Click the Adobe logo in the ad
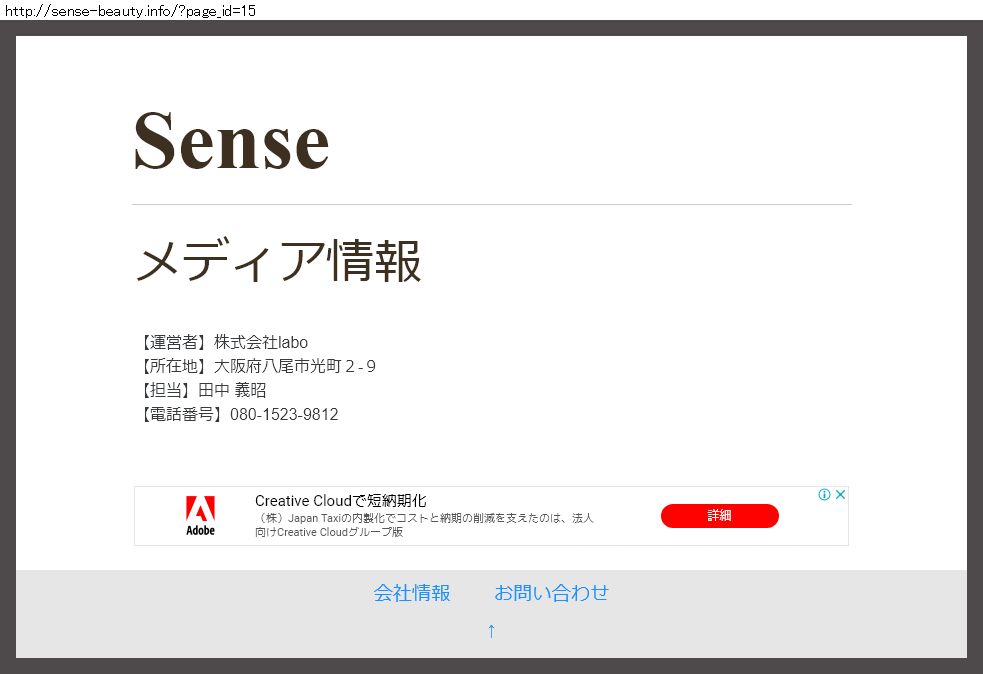This screenshot has width=983, height=674. [x=200, y=515]
